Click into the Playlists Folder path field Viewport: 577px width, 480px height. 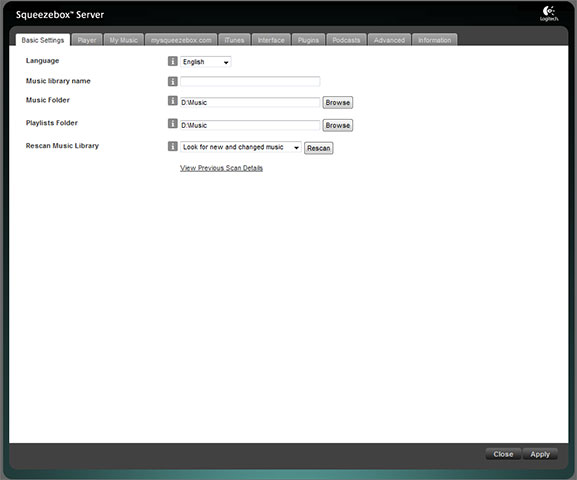click(x=250, y=125)
